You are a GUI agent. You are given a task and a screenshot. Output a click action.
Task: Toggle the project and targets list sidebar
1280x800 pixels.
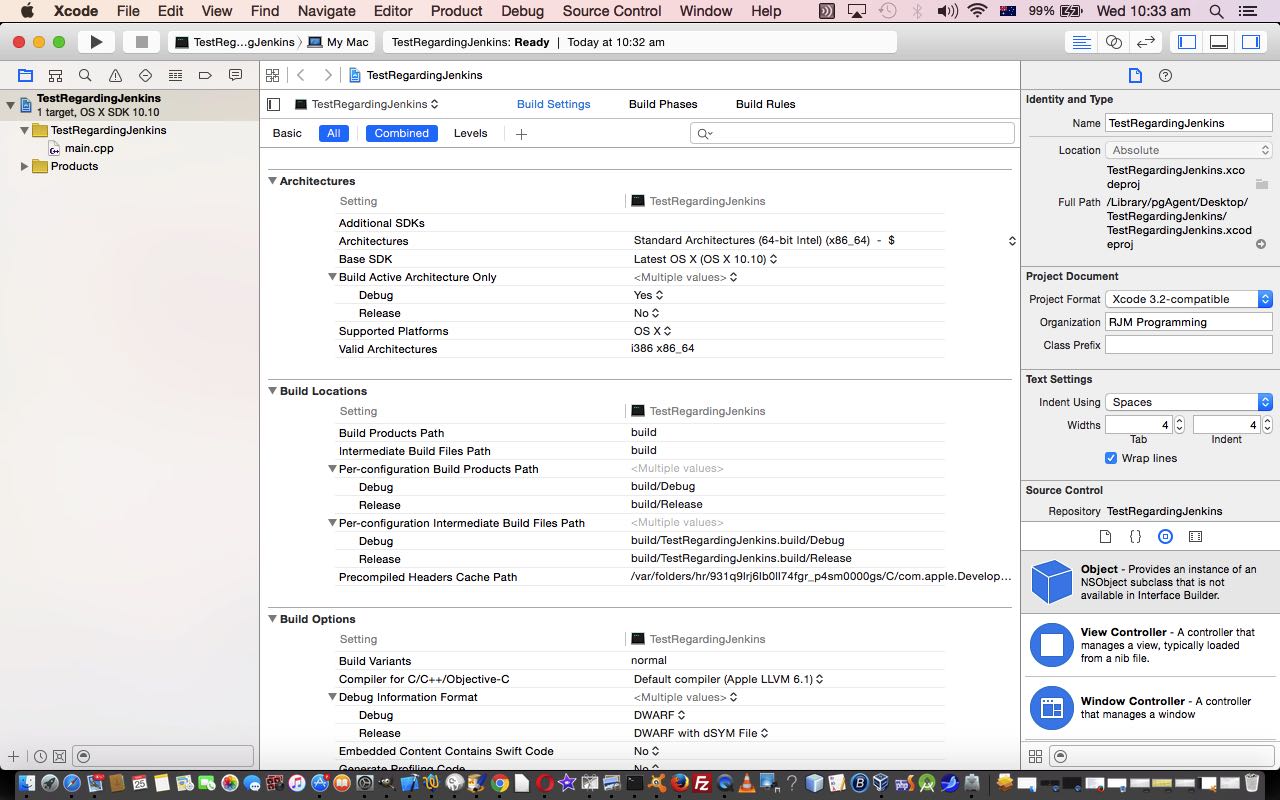274,104
